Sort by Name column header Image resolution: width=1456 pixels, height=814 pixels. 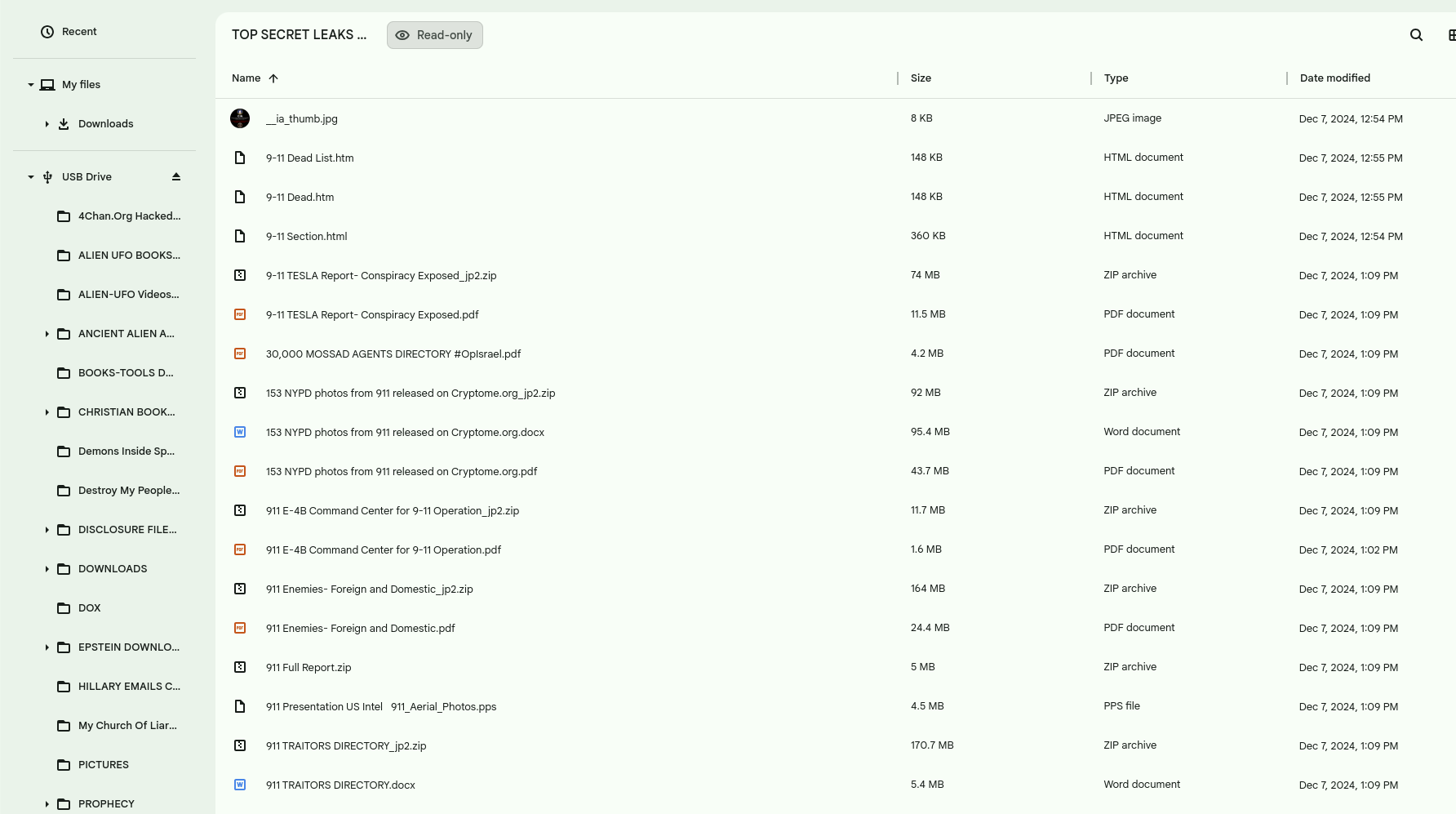[x=246, y=78]
